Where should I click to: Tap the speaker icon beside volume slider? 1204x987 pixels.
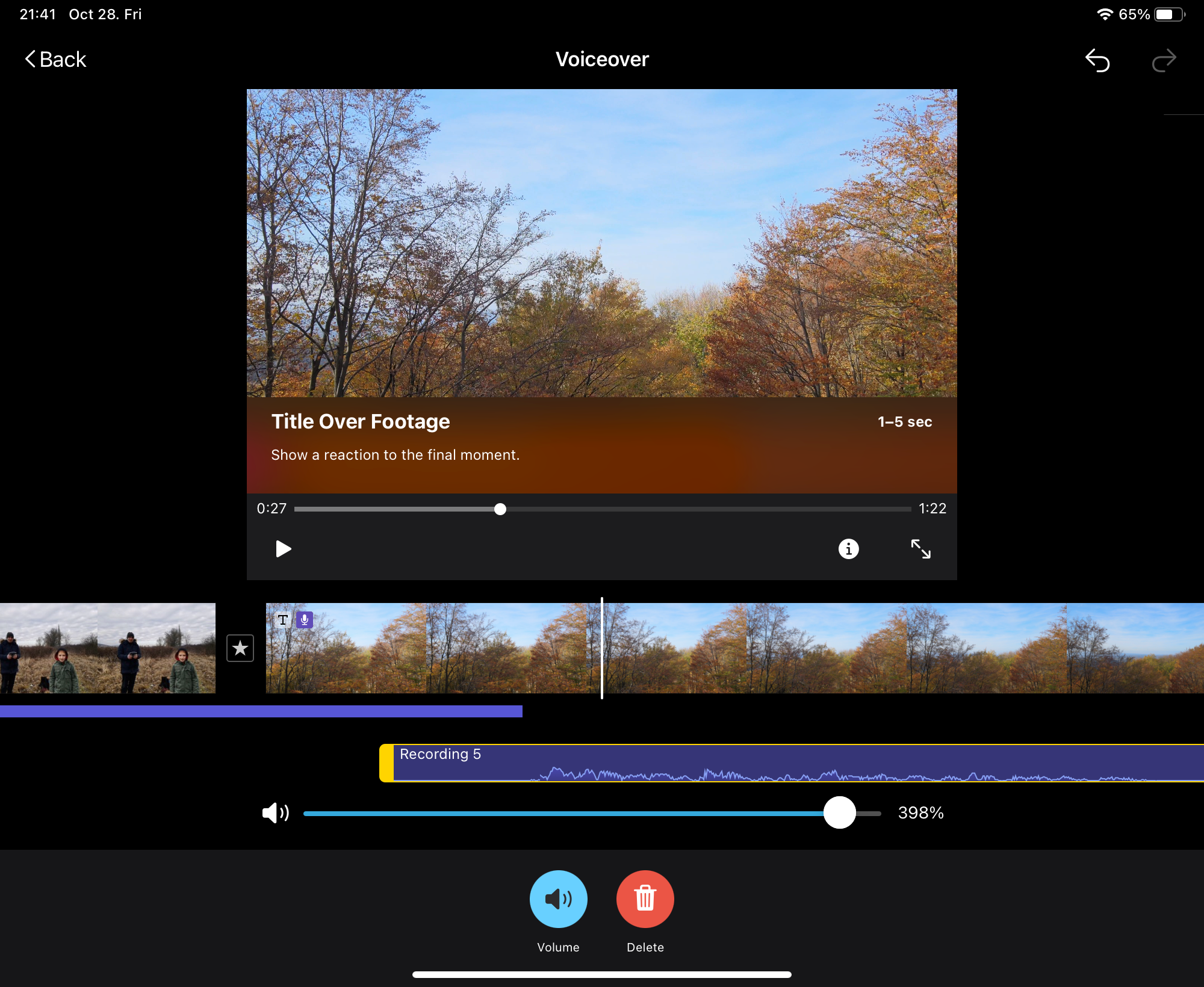pyautogui.click(x=276, y=812)
